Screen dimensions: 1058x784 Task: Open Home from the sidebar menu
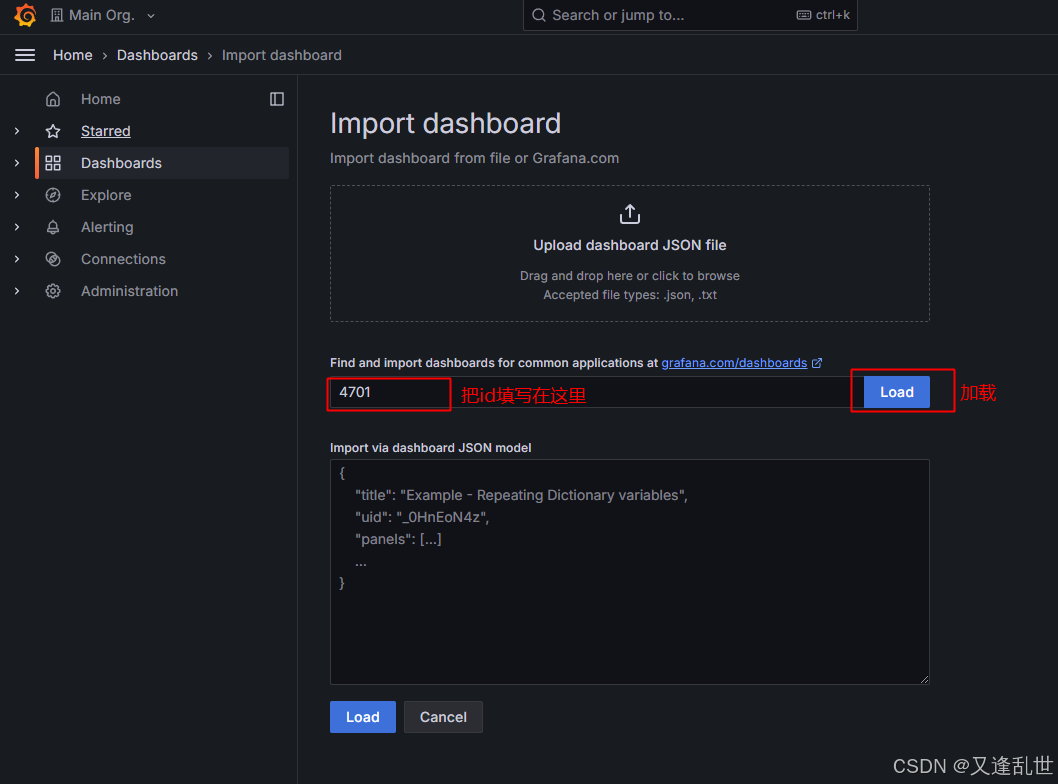click(x=101, y=99)
